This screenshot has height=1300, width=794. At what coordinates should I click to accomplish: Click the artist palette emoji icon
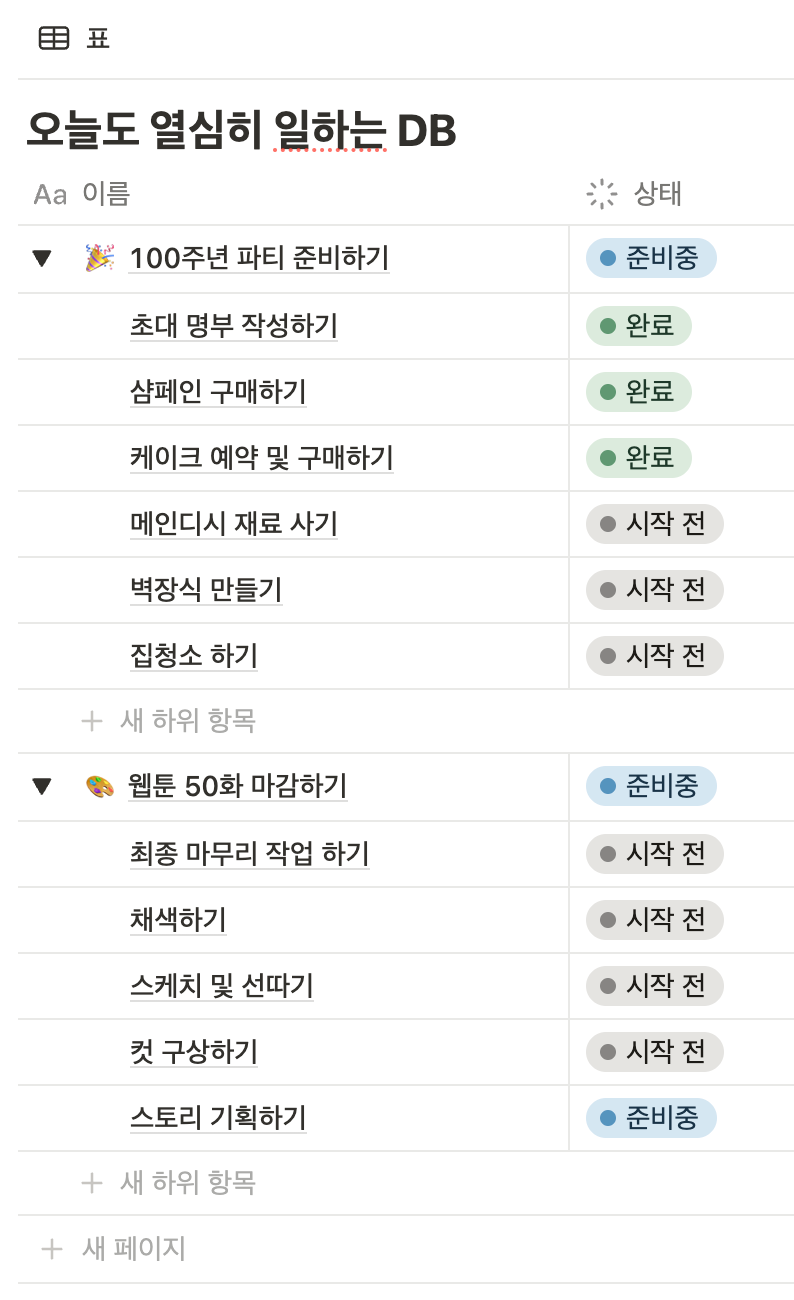[x=99, y=786]
